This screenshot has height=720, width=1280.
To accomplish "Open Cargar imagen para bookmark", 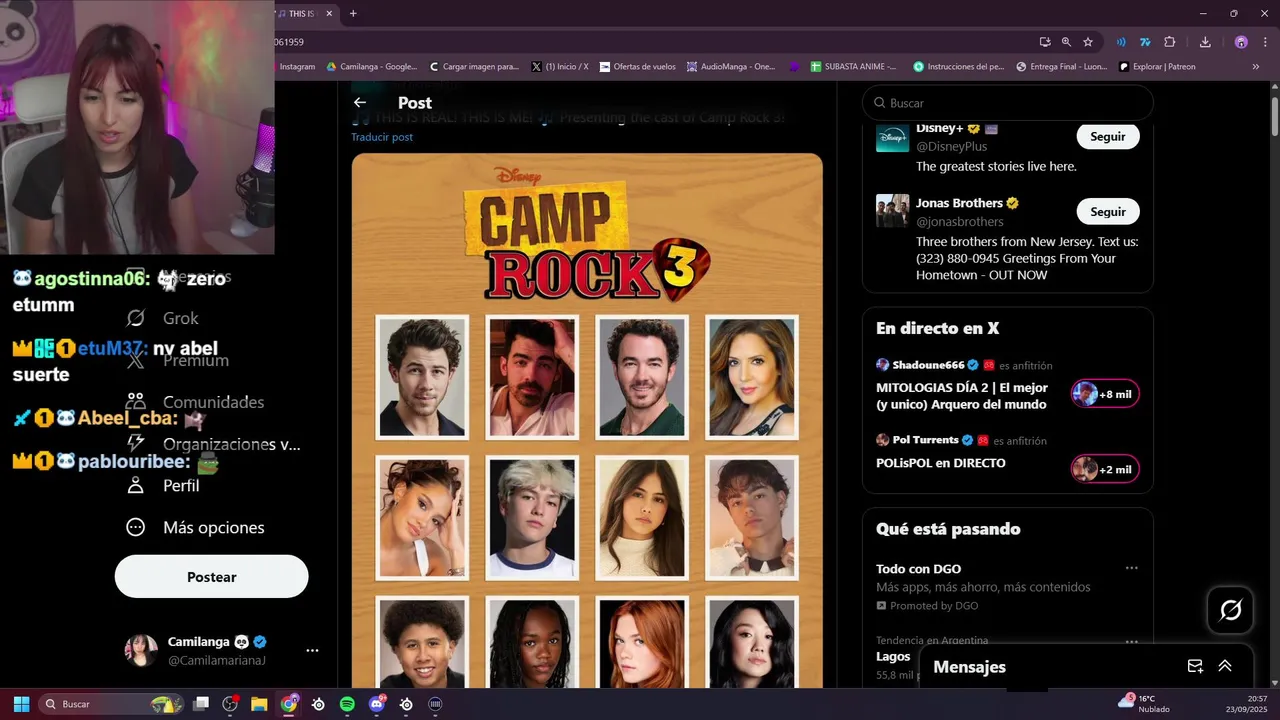I will (x=474, y=67).
